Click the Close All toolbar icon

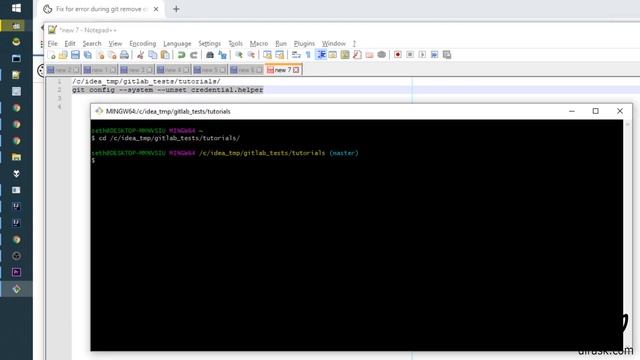[112, 55]
